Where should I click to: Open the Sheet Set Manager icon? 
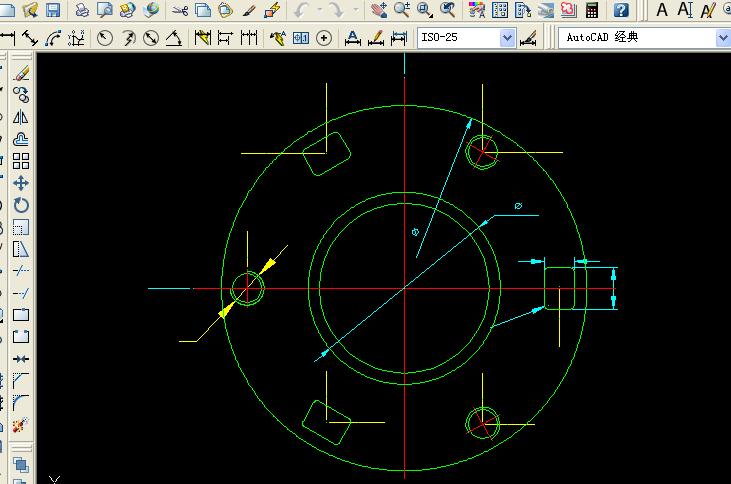coord(546,9)
